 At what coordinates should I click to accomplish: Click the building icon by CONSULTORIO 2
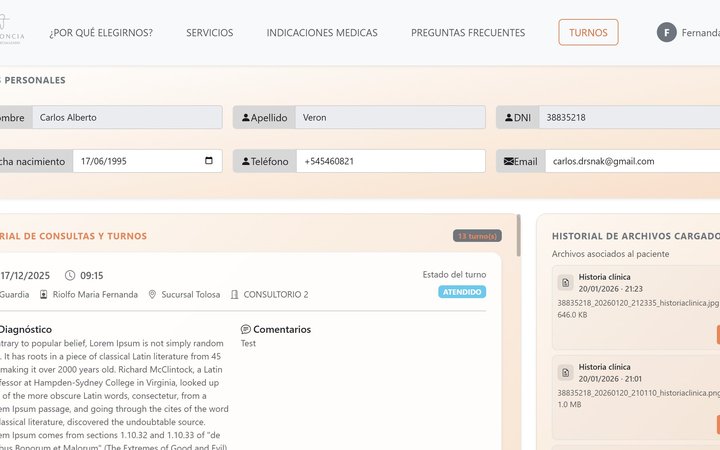pyautogui.click(x=234, y=295)
